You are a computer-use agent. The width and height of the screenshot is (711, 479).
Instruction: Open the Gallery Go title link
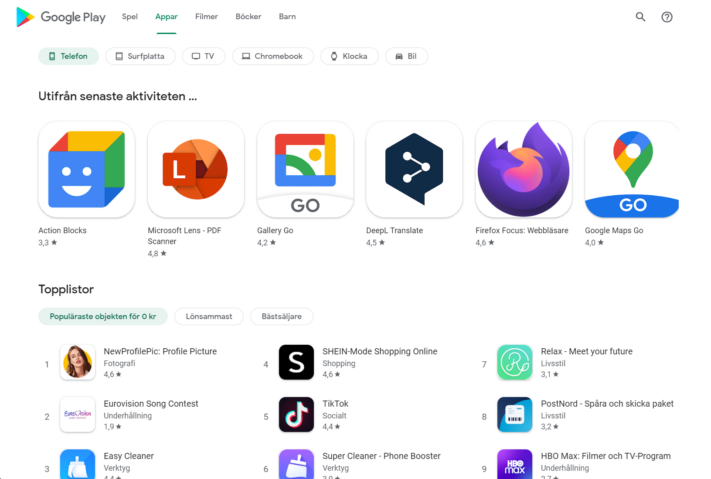275,230
